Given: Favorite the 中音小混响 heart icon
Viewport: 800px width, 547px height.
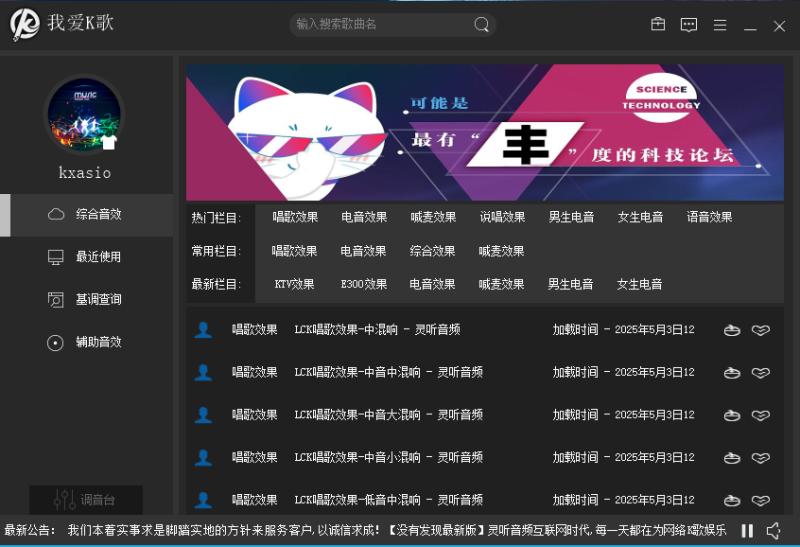Looking at the screenshot, I should point(761,458).
